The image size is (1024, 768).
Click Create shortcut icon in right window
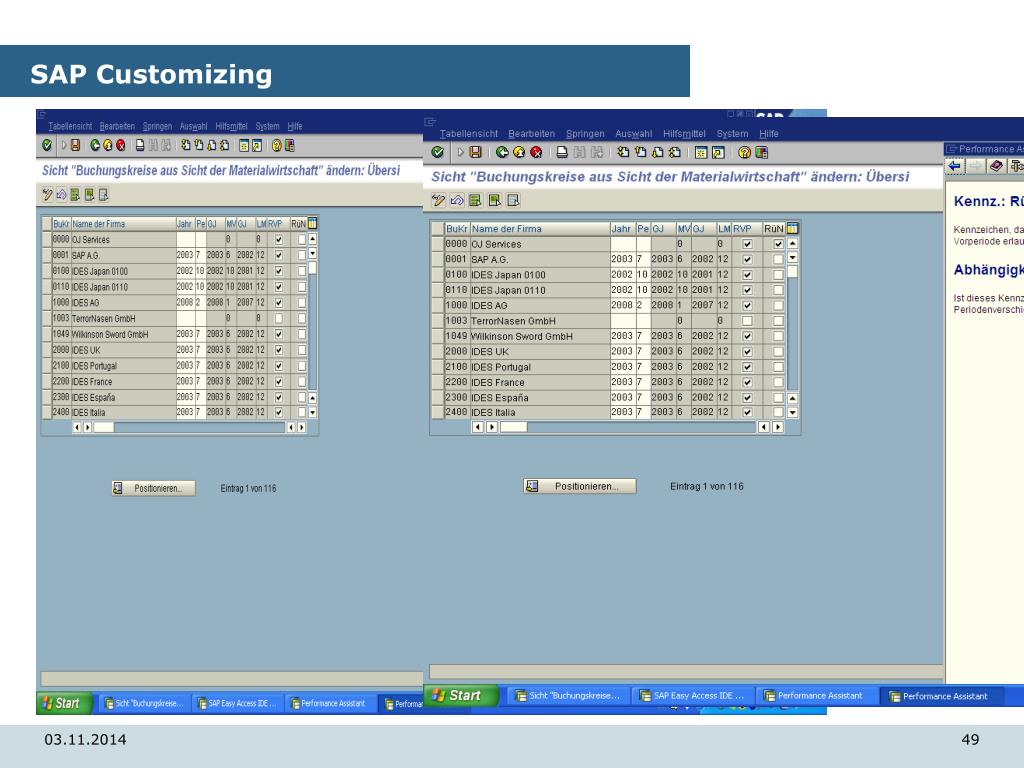pyautogui.click(x=718, y=152)
